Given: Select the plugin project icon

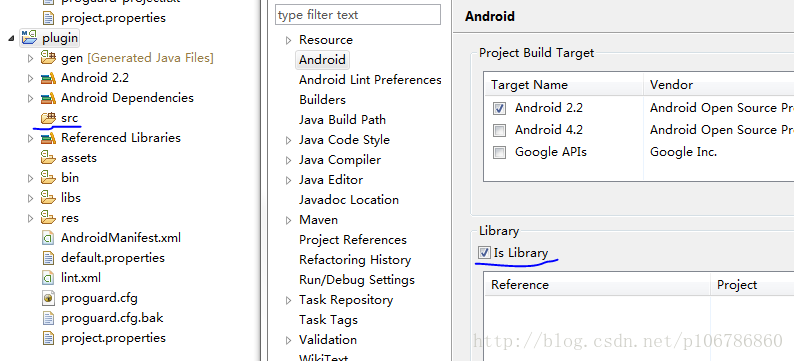Looking at the screenshot, I should tap(30, 38).
